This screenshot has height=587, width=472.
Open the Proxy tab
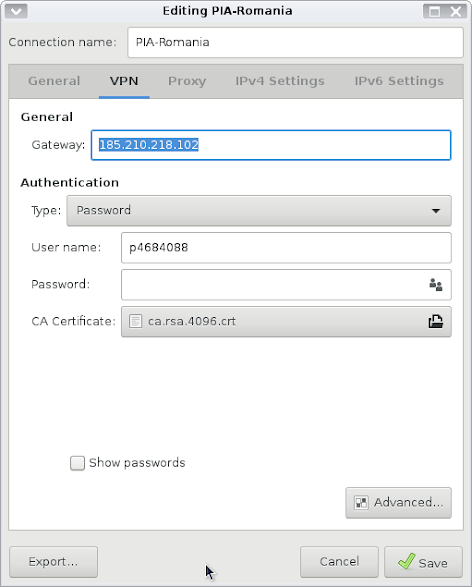(x=187, y=81)
